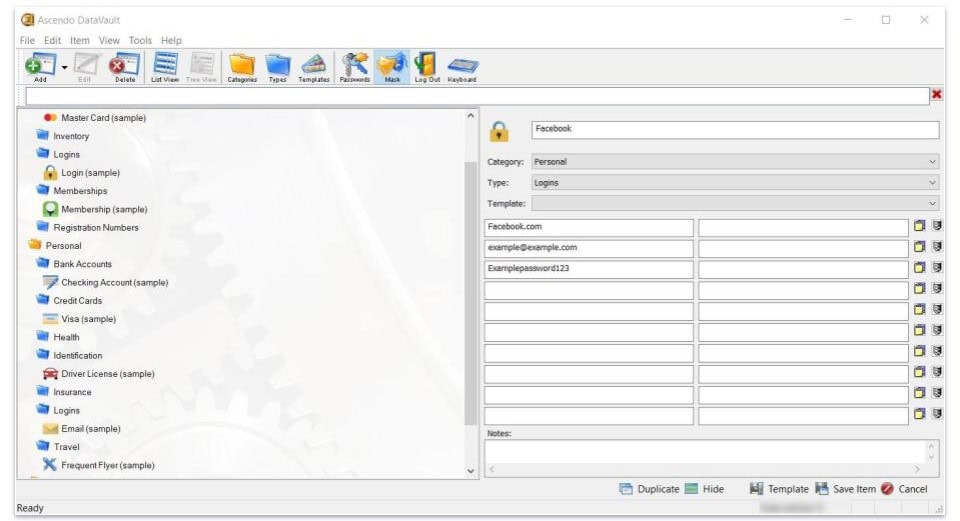
Task: Copy value icon in Examplepassword123 row
Action: tap(919, 268)
